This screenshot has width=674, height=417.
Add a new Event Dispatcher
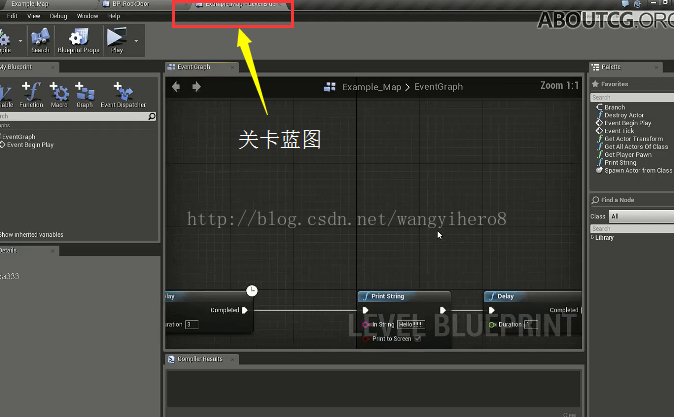123,95
